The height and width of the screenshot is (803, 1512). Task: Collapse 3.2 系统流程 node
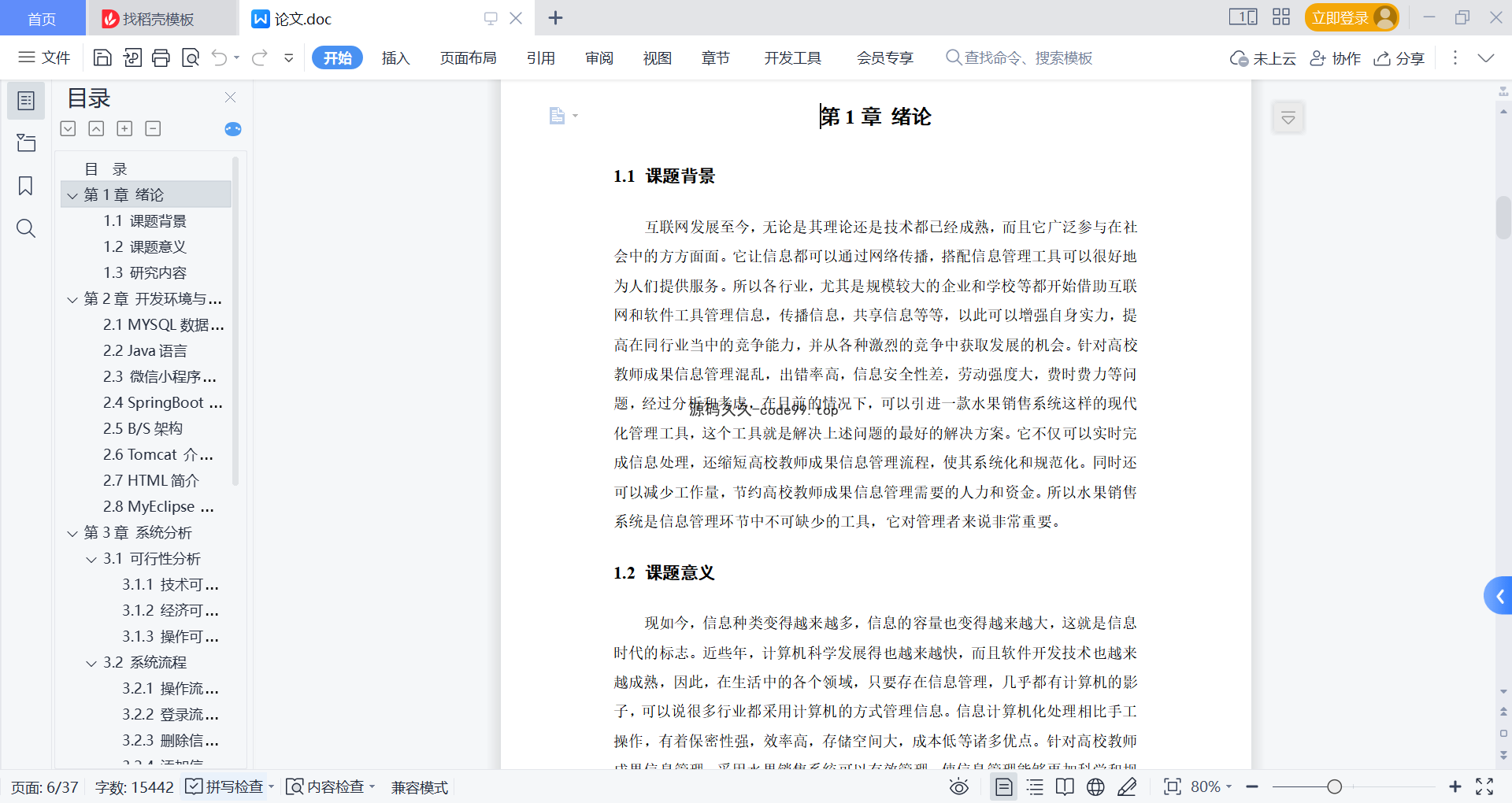click(x=91, y=664)
